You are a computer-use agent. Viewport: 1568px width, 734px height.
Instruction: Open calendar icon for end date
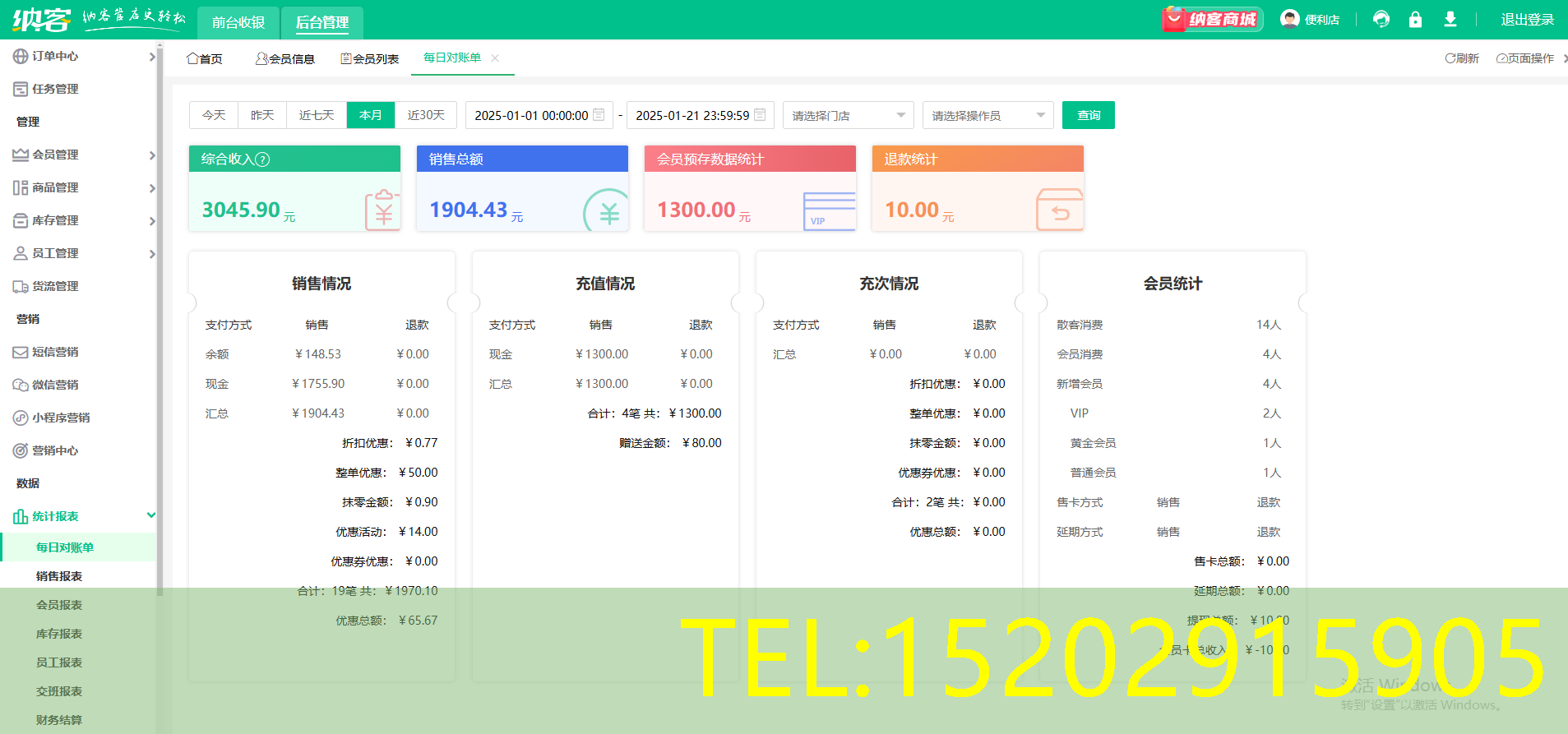point(760,115)
